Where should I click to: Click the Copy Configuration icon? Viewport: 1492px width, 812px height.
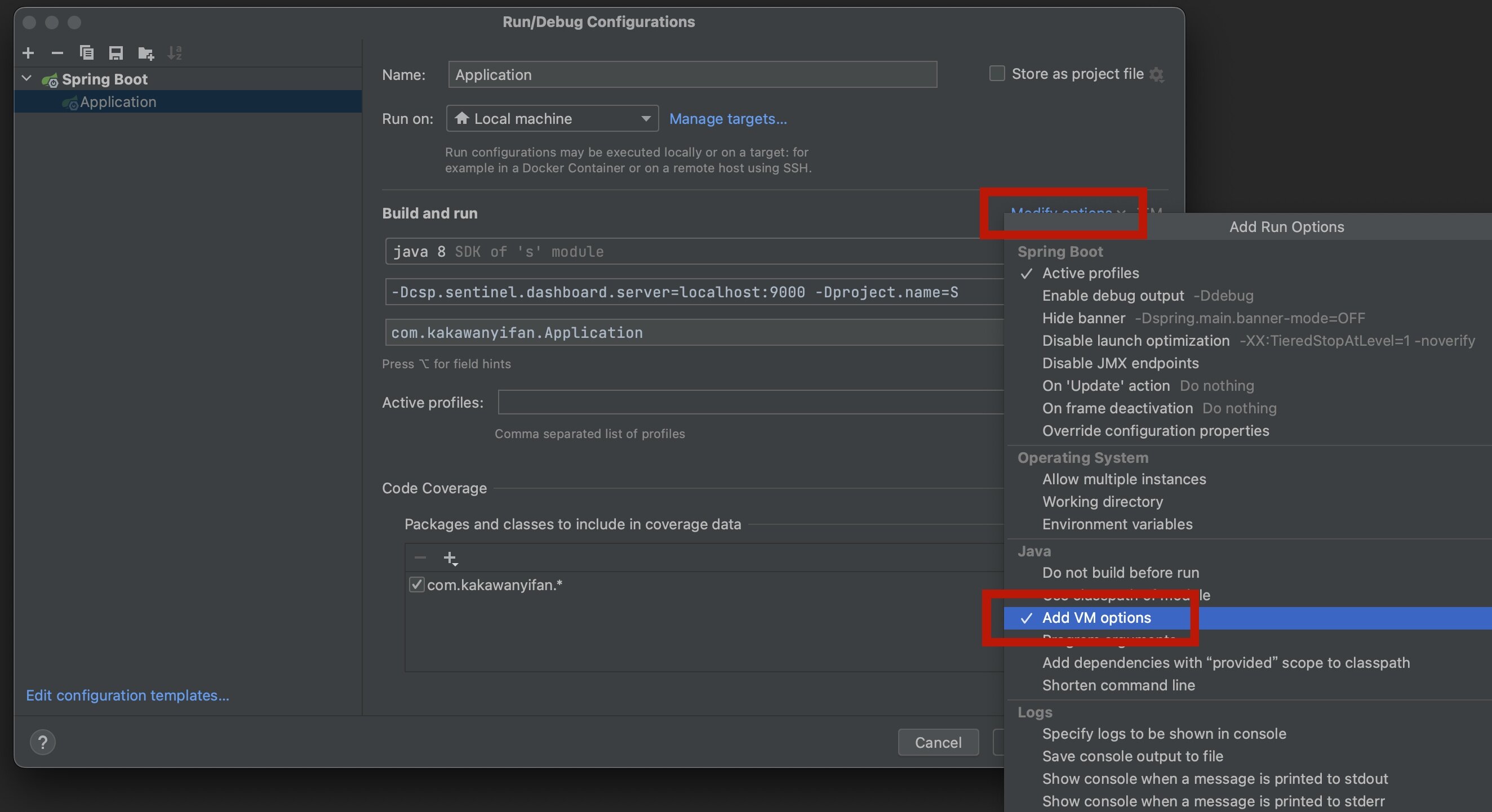(86, 53)
